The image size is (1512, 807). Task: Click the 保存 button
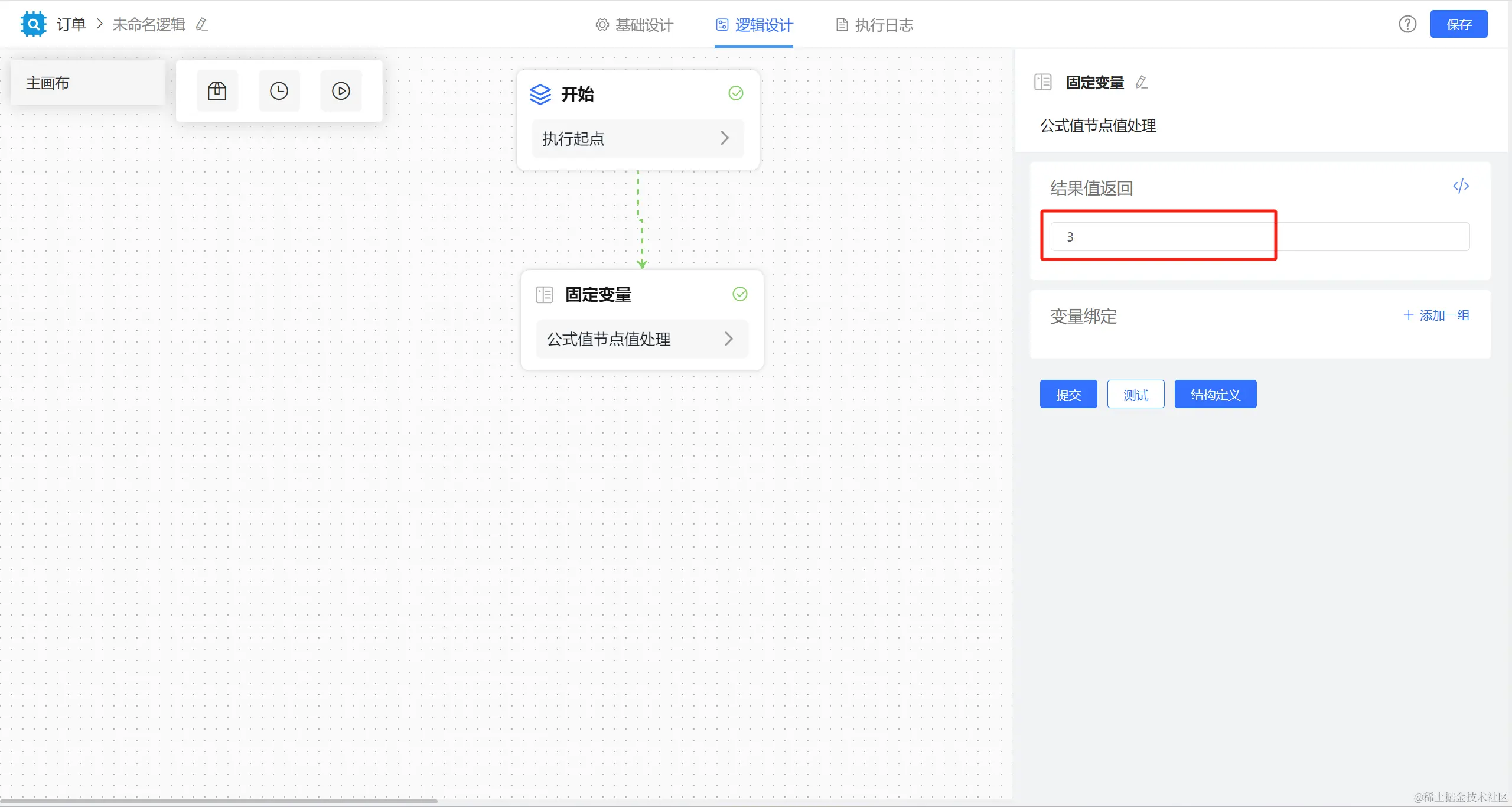1458,24
